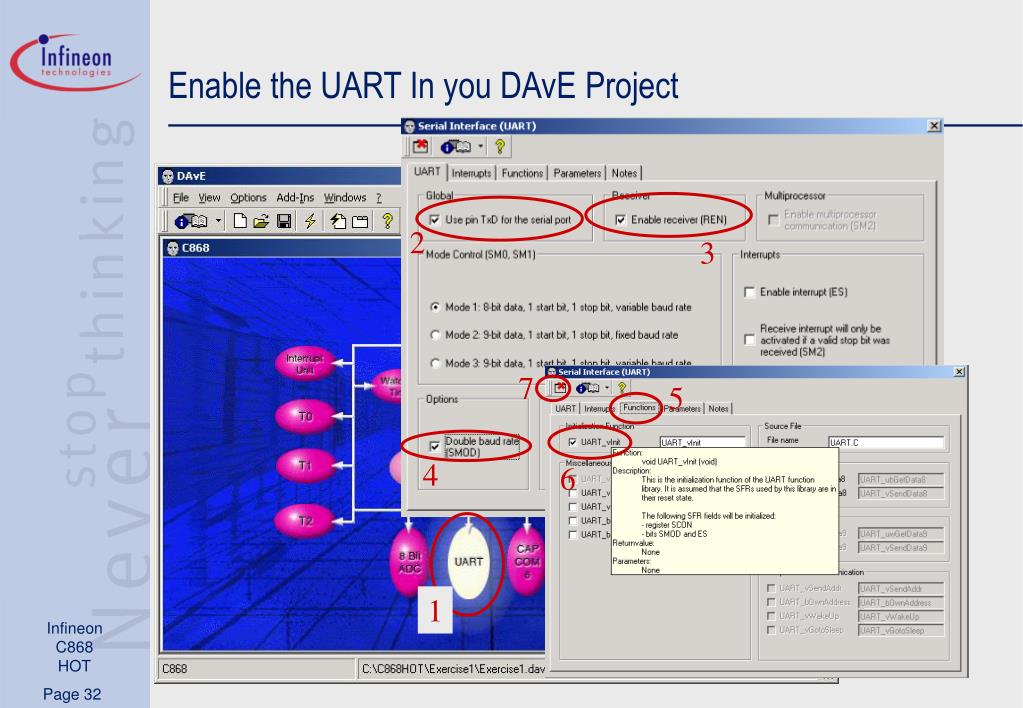The width and height of the screenshot is (1023, 708).
Task: Select the UART tab in the front UART window
Action: [565, 408]
